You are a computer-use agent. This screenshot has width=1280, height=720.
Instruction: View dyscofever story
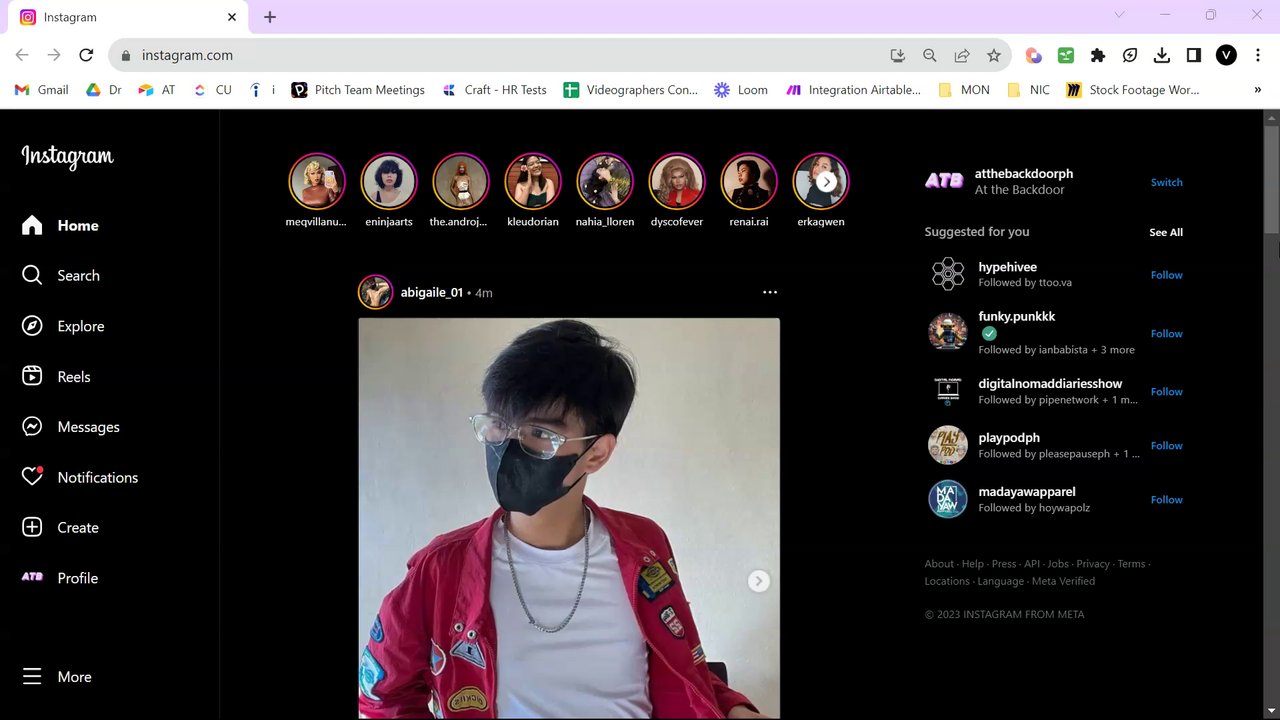tap(677, 182)
